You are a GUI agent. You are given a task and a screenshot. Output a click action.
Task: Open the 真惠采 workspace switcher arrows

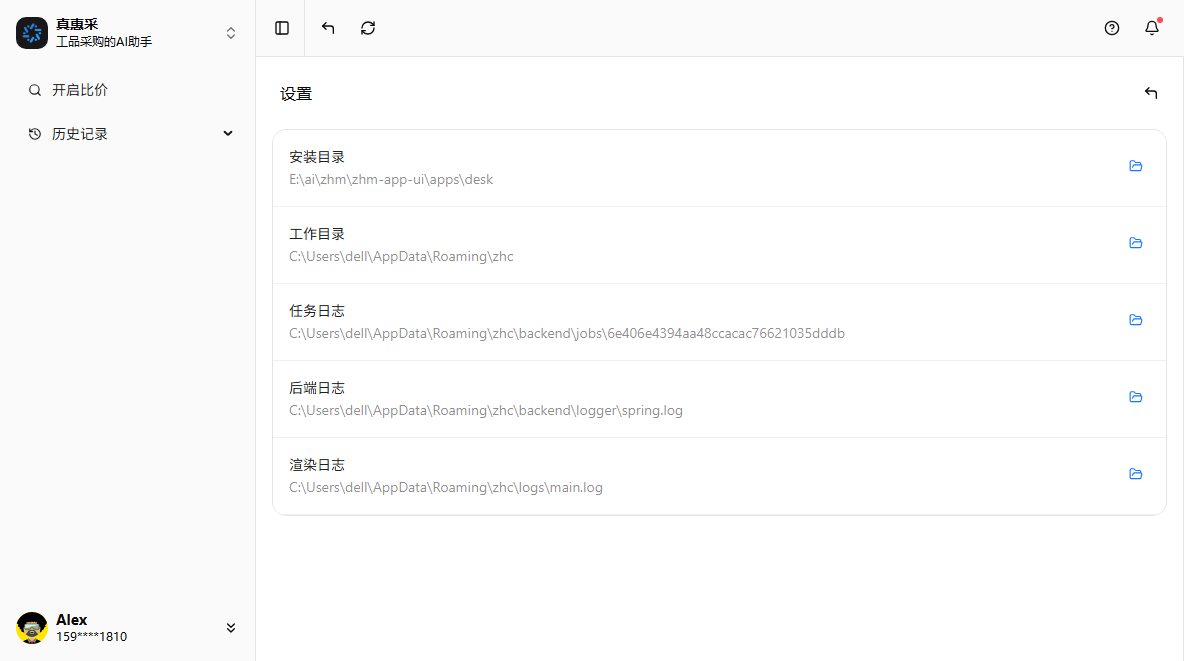231,33
